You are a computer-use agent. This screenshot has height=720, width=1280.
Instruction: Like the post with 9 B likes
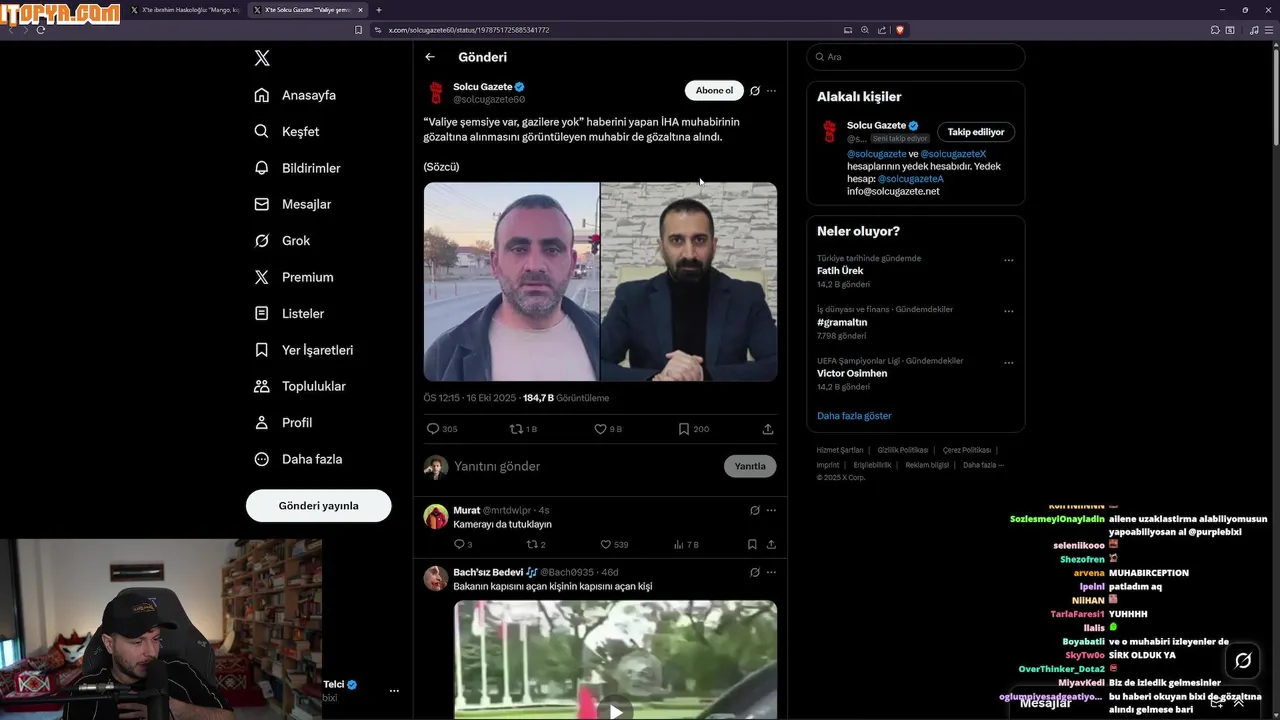click(600, 429)
